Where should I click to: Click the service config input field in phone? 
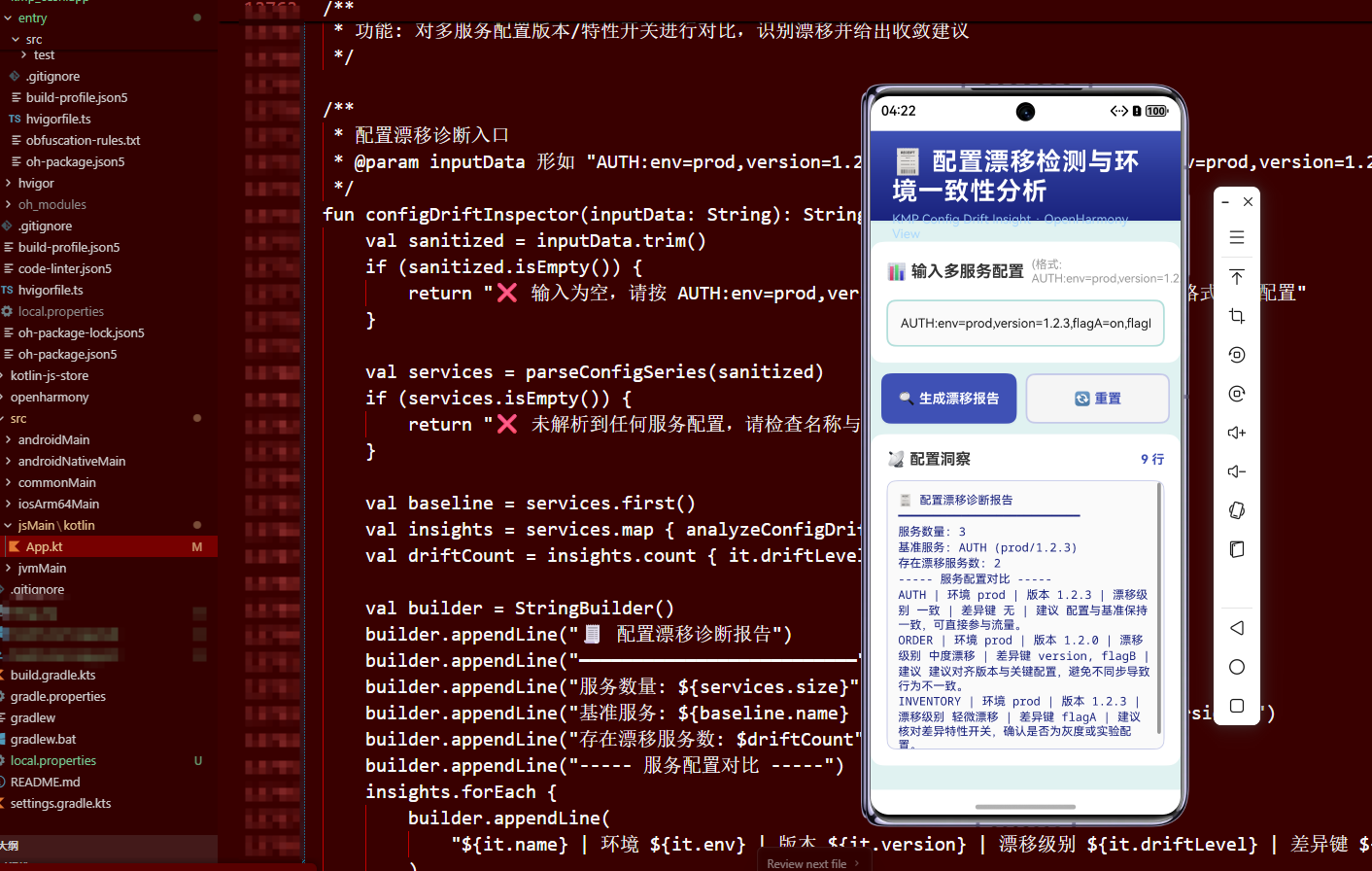1025,324
